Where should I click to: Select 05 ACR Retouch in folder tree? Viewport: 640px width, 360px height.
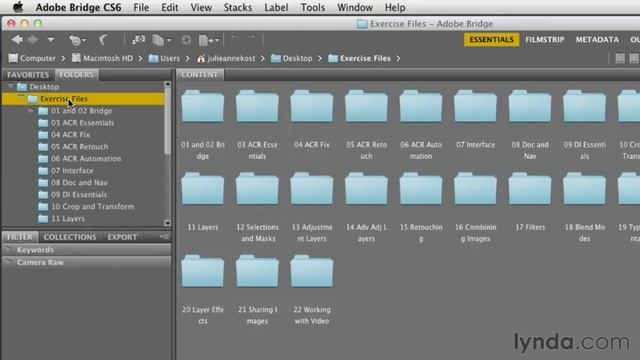(x=80, y=147)
